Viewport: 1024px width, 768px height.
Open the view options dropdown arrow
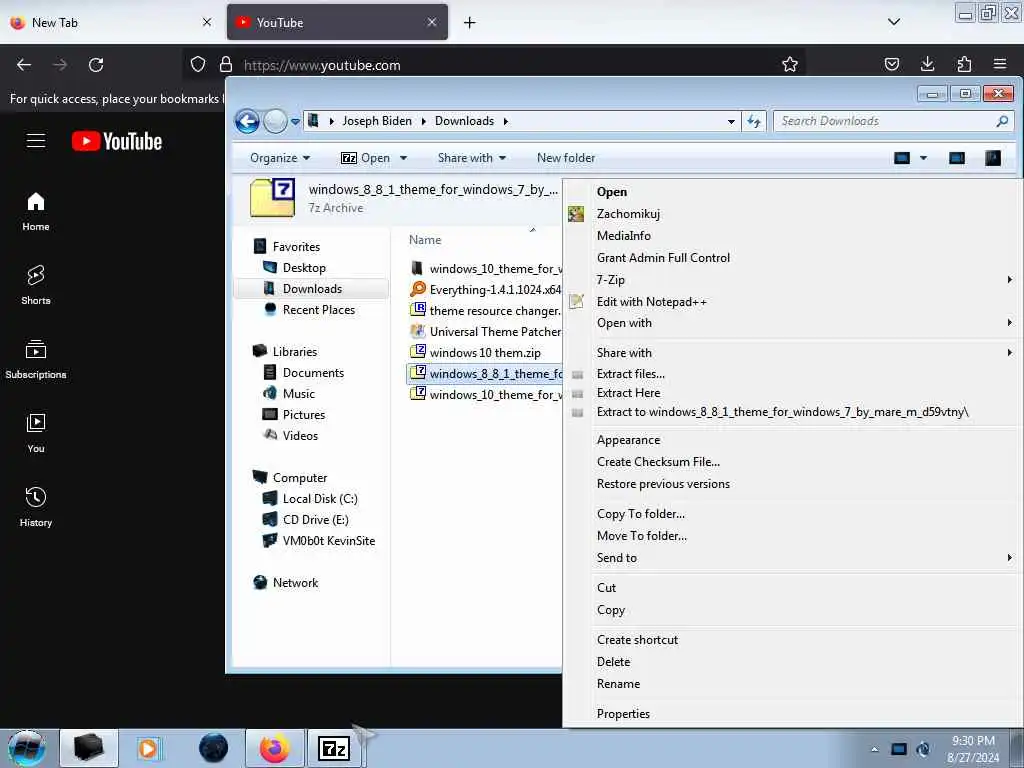[x=923, y=158]
